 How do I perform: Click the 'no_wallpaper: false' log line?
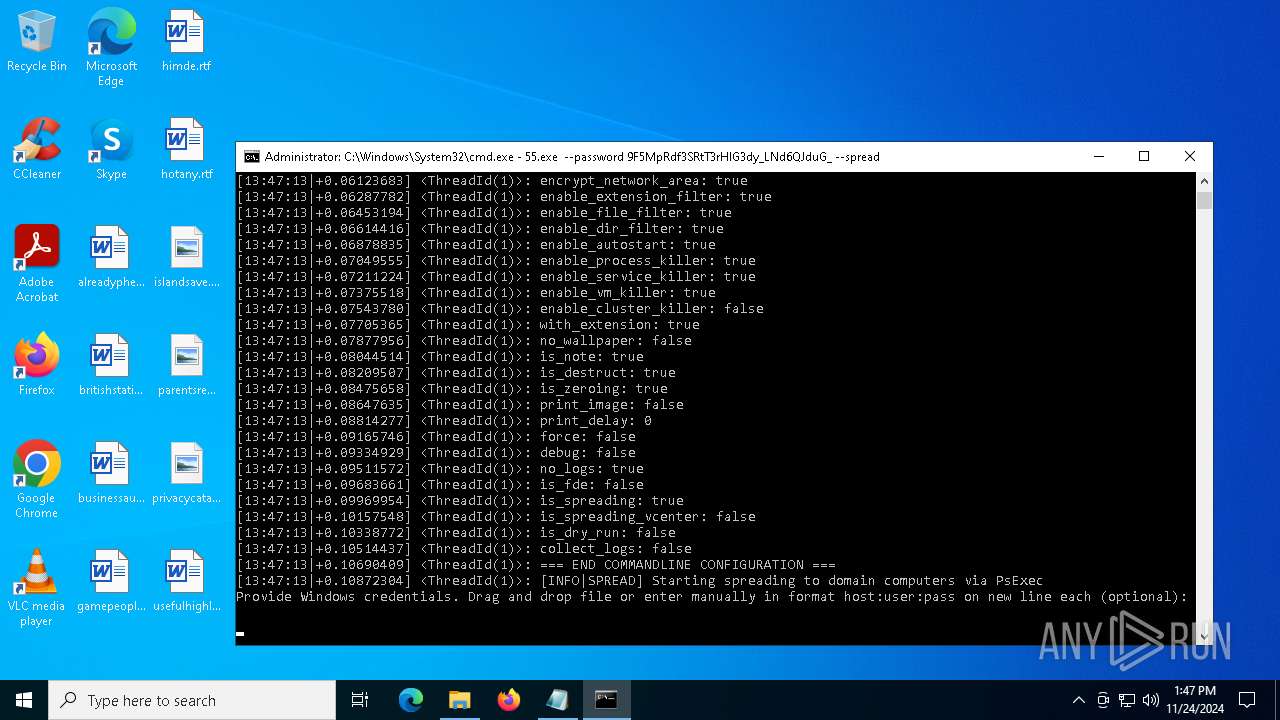[464, 341]
